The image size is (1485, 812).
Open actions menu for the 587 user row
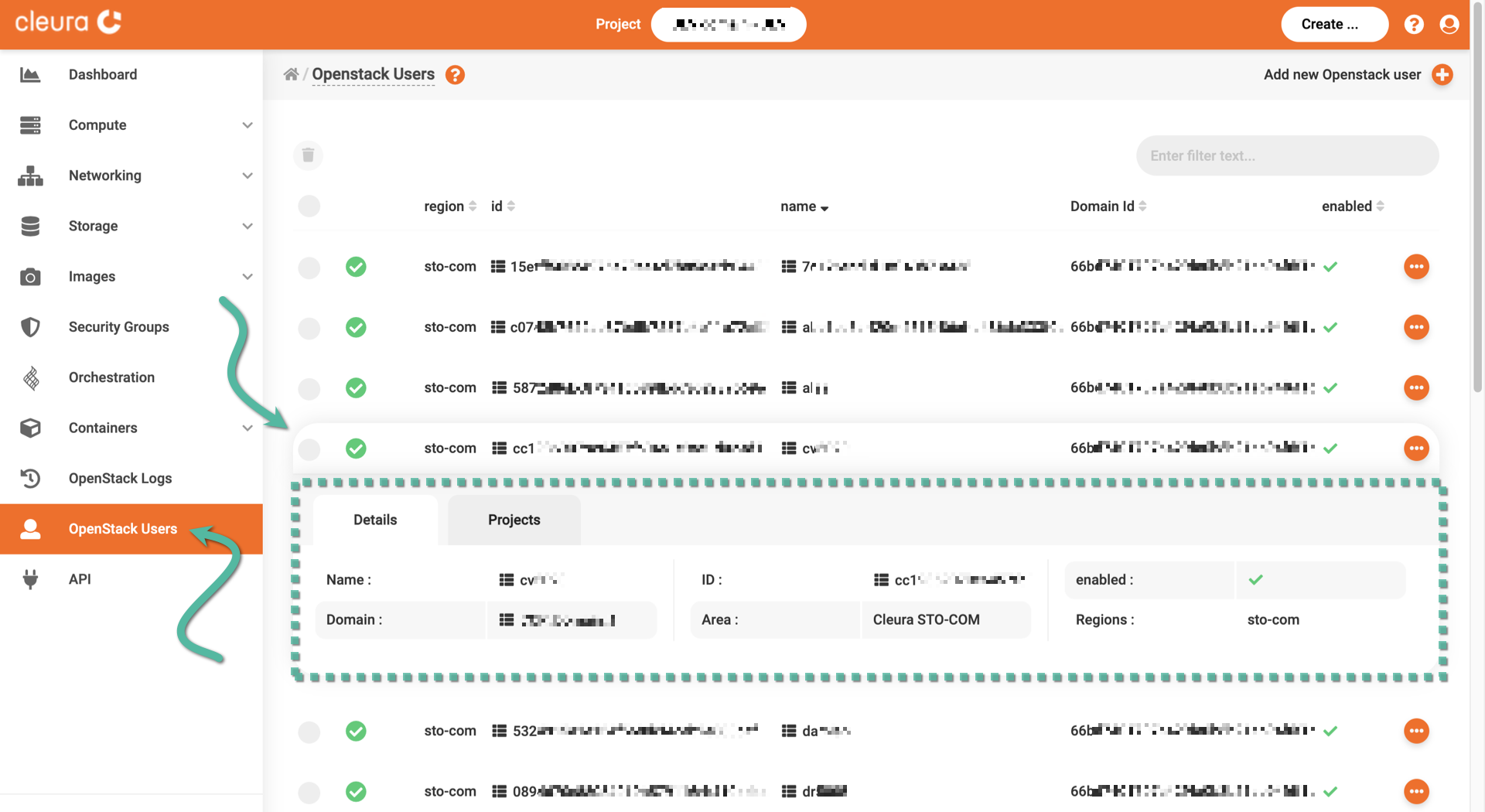coord(1416,387)
